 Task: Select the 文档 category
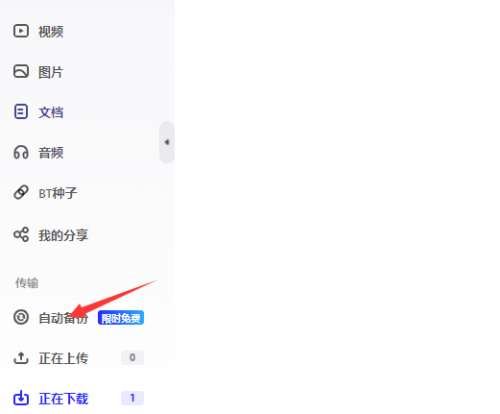(x=51, y=112)
